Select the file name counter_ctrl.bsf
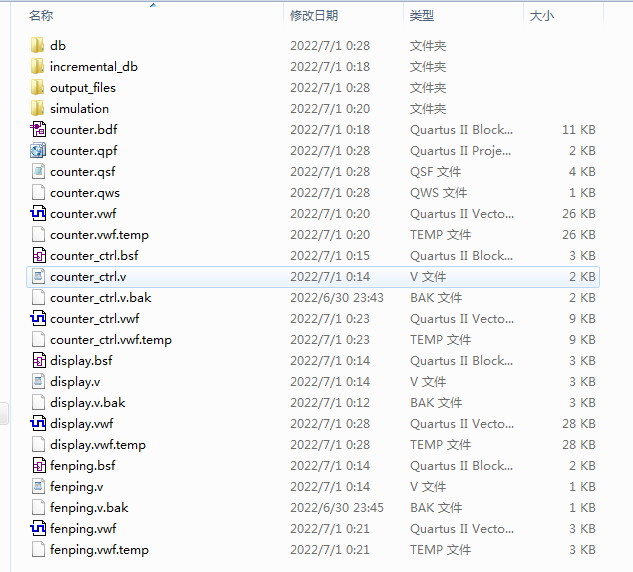The width and height of the screenshot is (633, 572). [94, 256]
